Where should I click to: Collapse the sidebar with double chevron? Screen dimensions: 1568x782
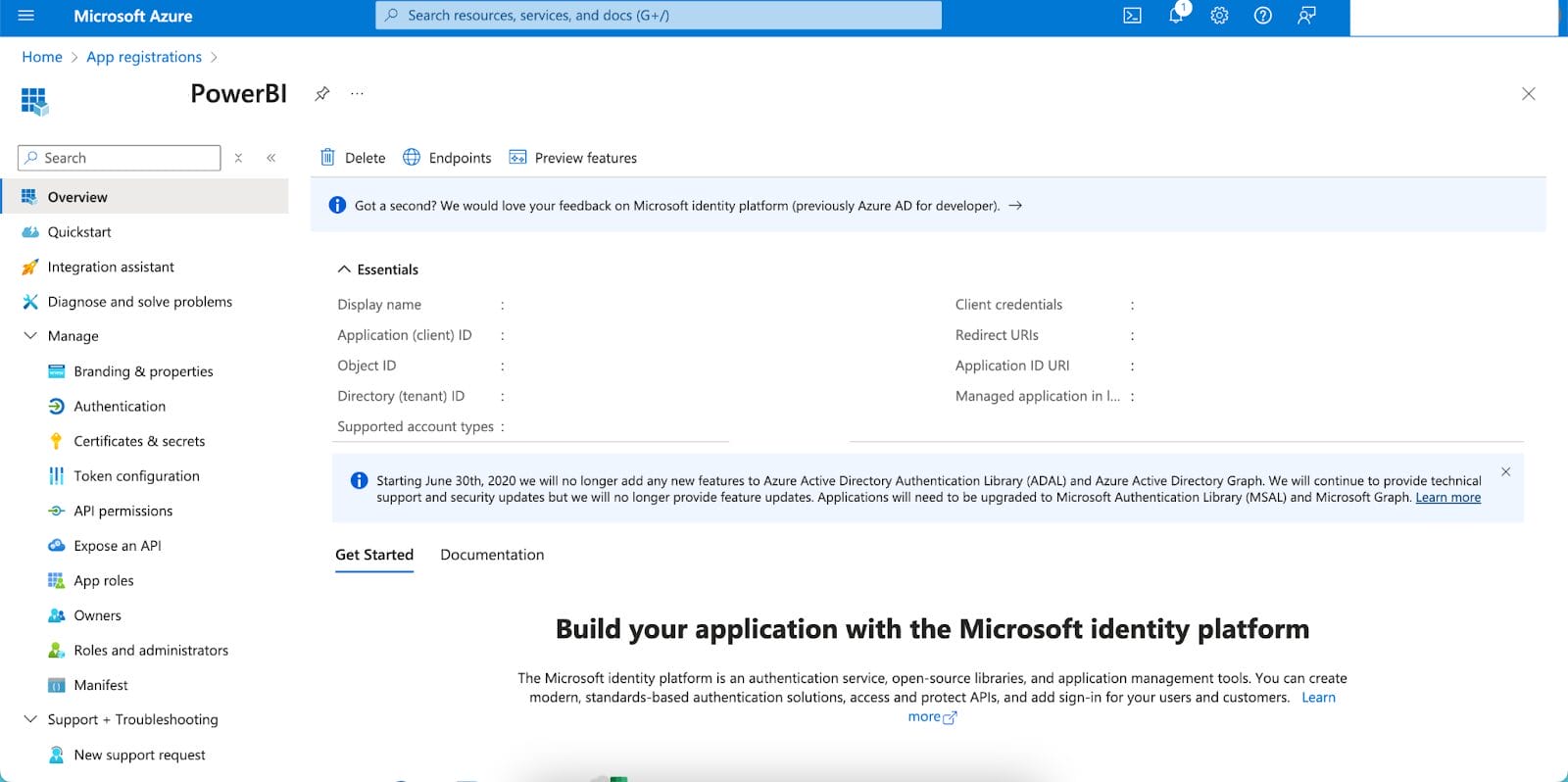coord(271,158)
